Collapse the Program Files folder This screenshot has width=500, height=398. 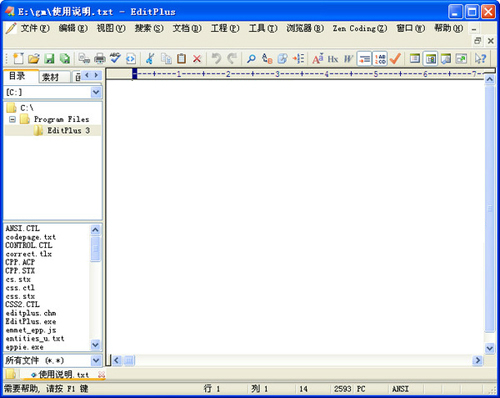pyautogui.click(x=12, y=119)
